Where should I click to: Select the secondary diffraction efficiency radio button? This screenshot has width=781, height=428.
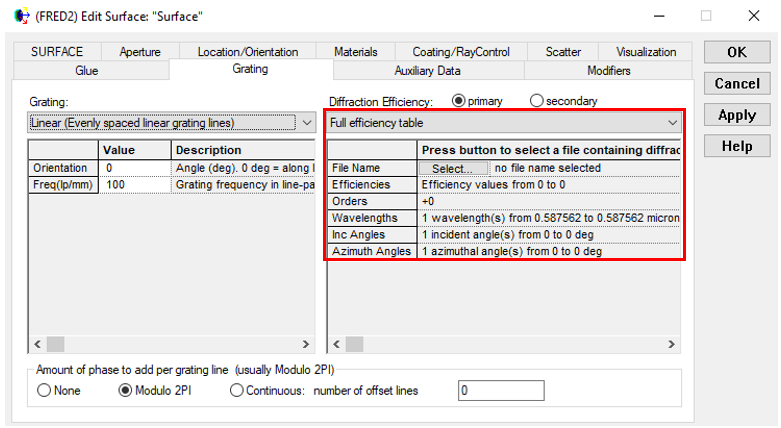[x=537, y=101]
